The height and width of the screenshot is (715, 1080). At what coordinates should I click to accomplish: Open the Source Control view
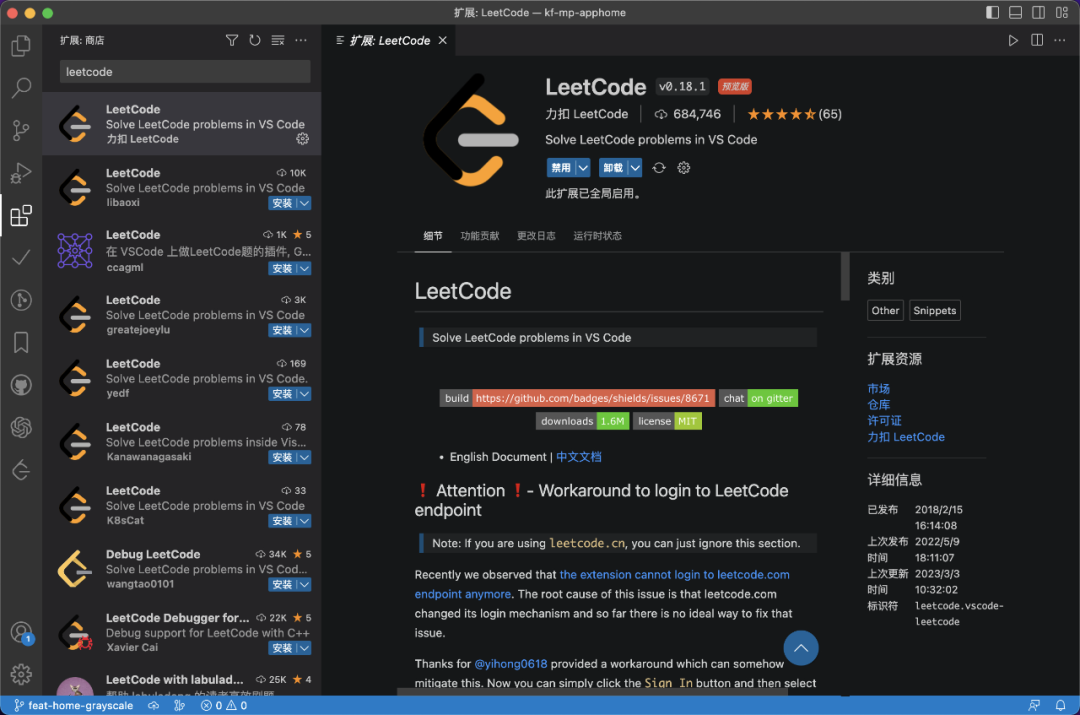[x=21, y=130]
